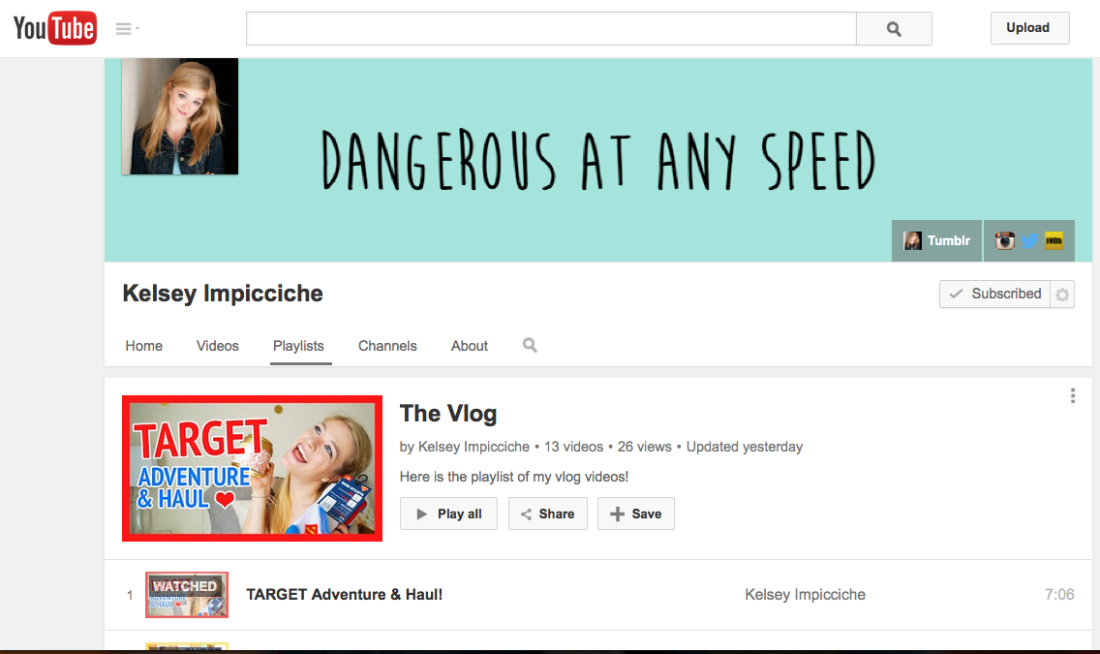Screen dimensions: 1100x654
Task: Click the Upload button
Action: click(1029, 28)
